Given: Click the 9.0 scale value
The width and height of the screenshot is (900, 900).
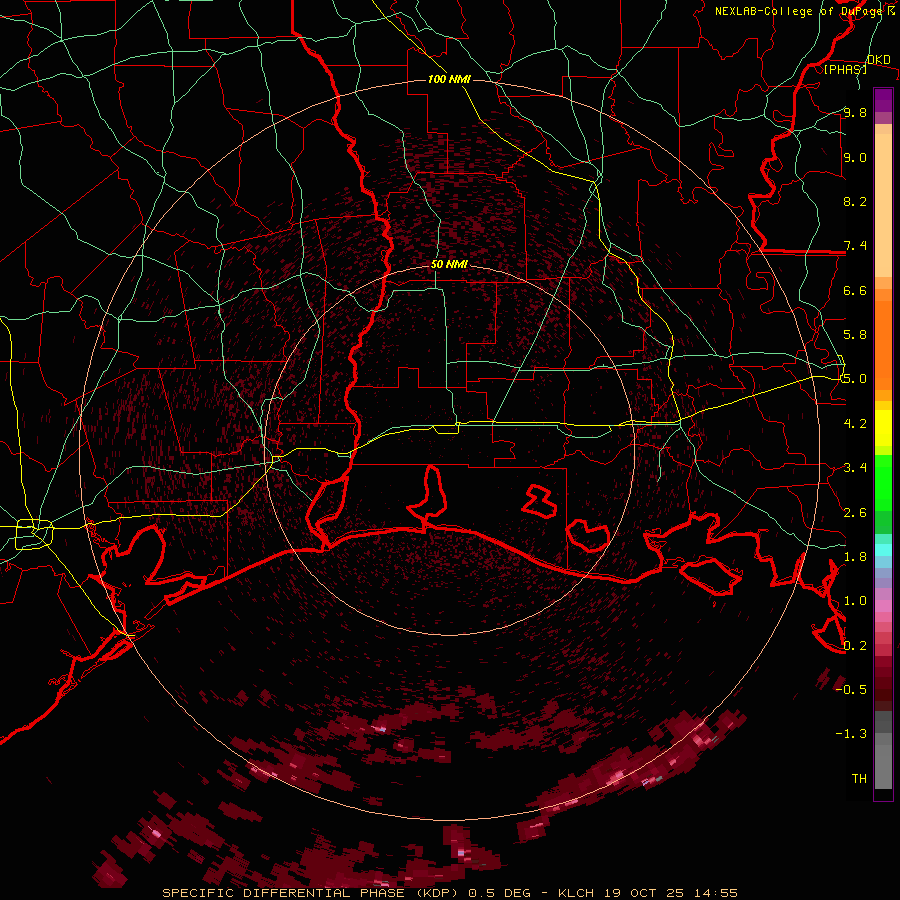Looking at the screenshot, I should (855, 157).
